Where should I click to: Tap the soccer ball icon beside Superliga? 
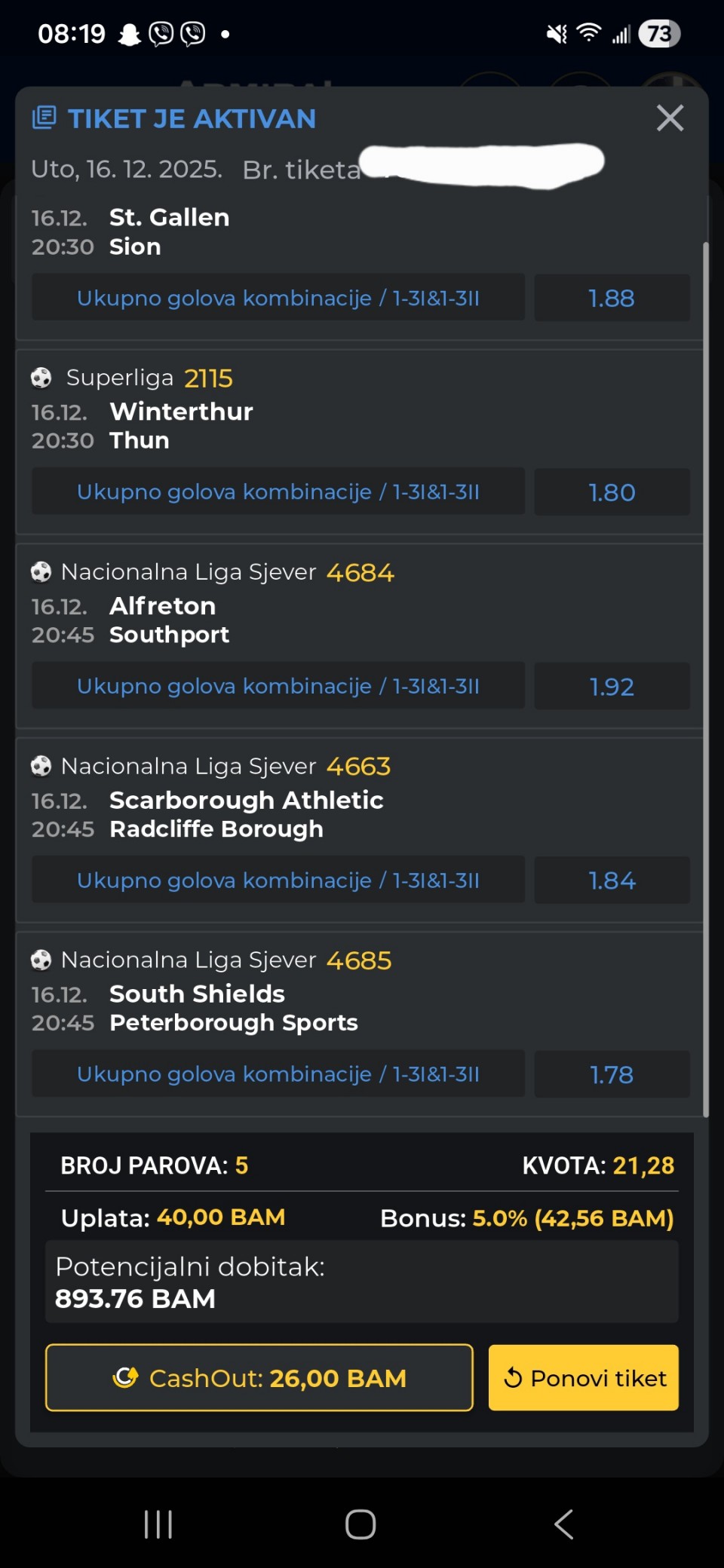coord(41,378)
